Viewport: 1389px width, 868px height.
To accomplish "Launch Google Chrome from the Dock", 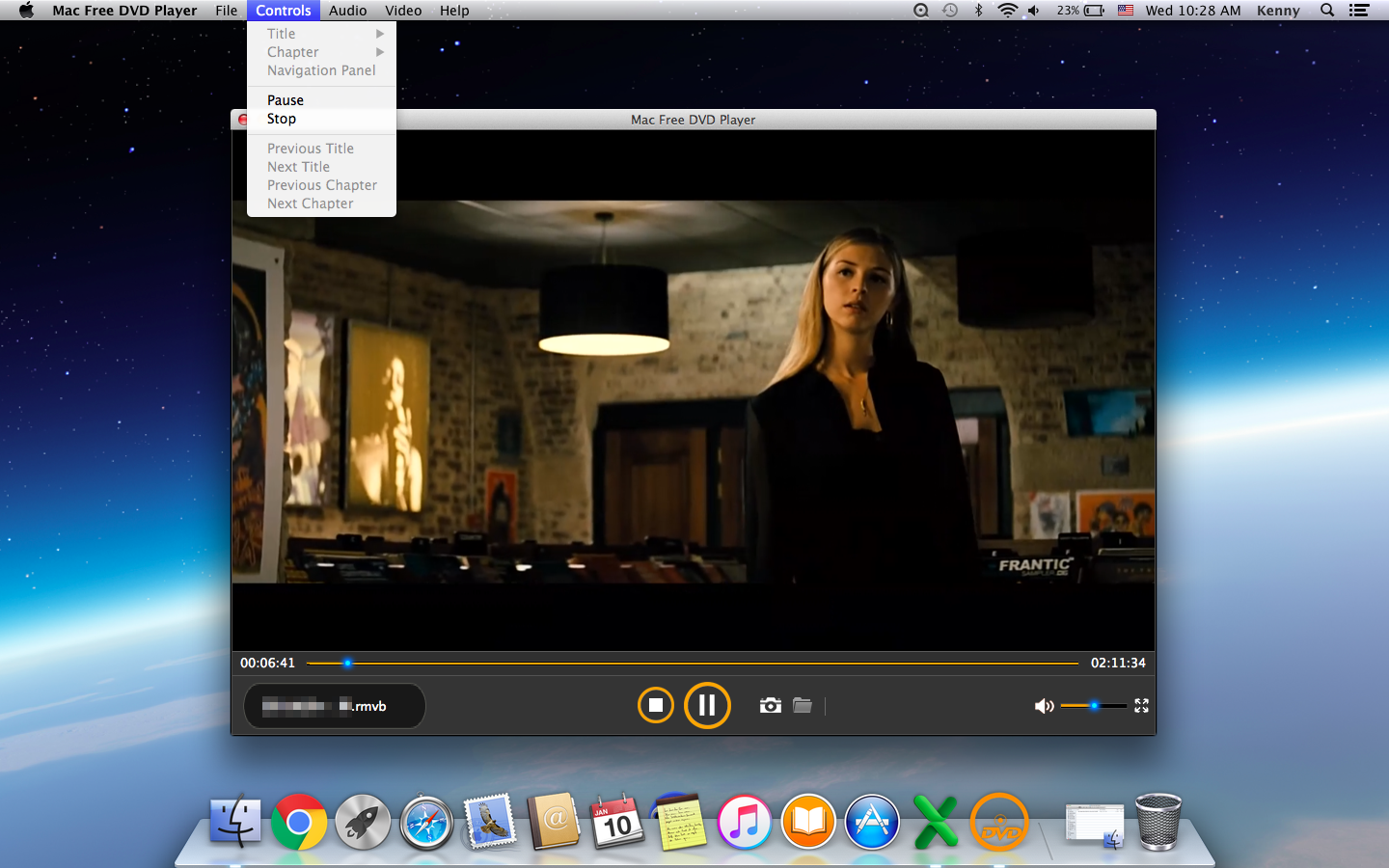I will 299,822.
